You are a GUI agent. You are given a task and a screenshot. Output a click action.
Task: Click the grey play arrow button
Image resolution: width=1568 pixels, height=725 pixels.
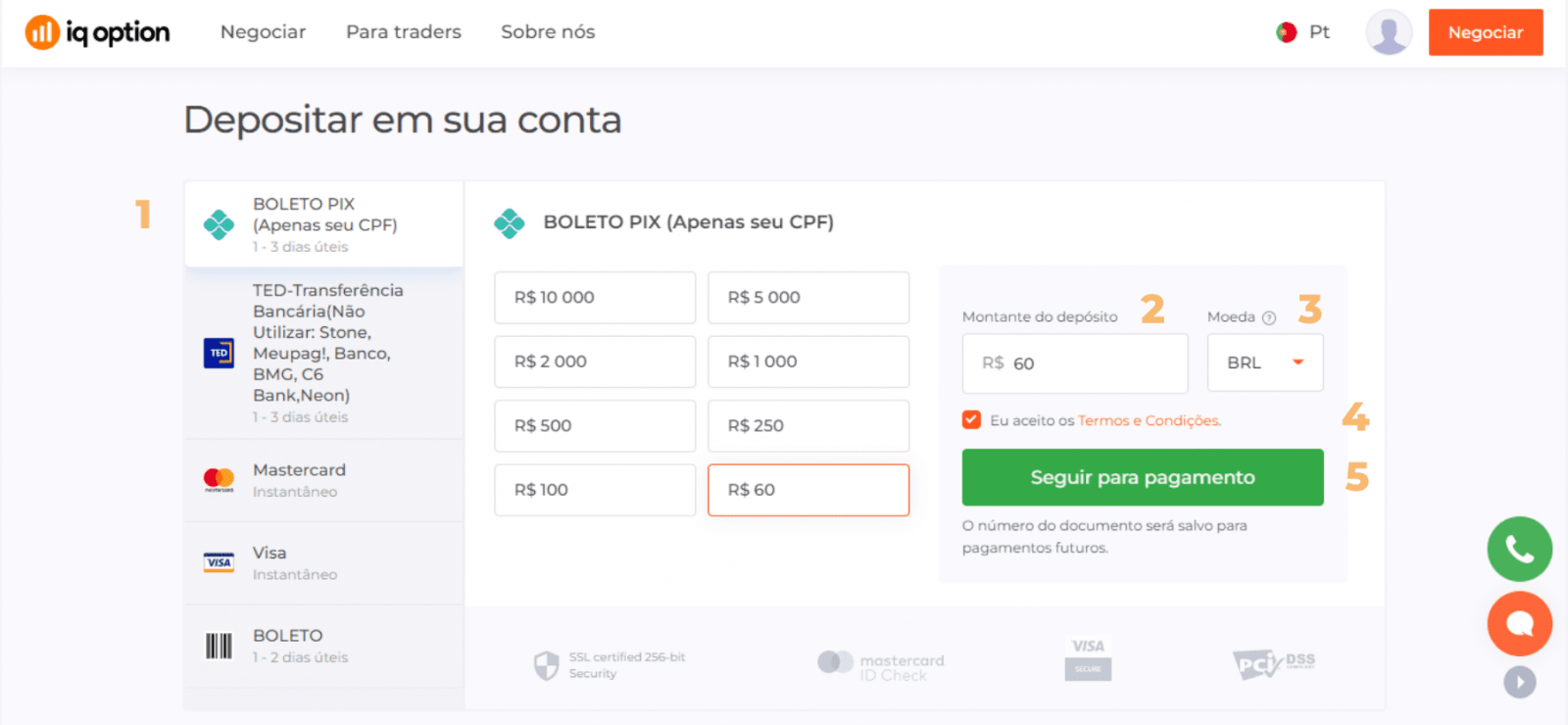coord(1520,682)
